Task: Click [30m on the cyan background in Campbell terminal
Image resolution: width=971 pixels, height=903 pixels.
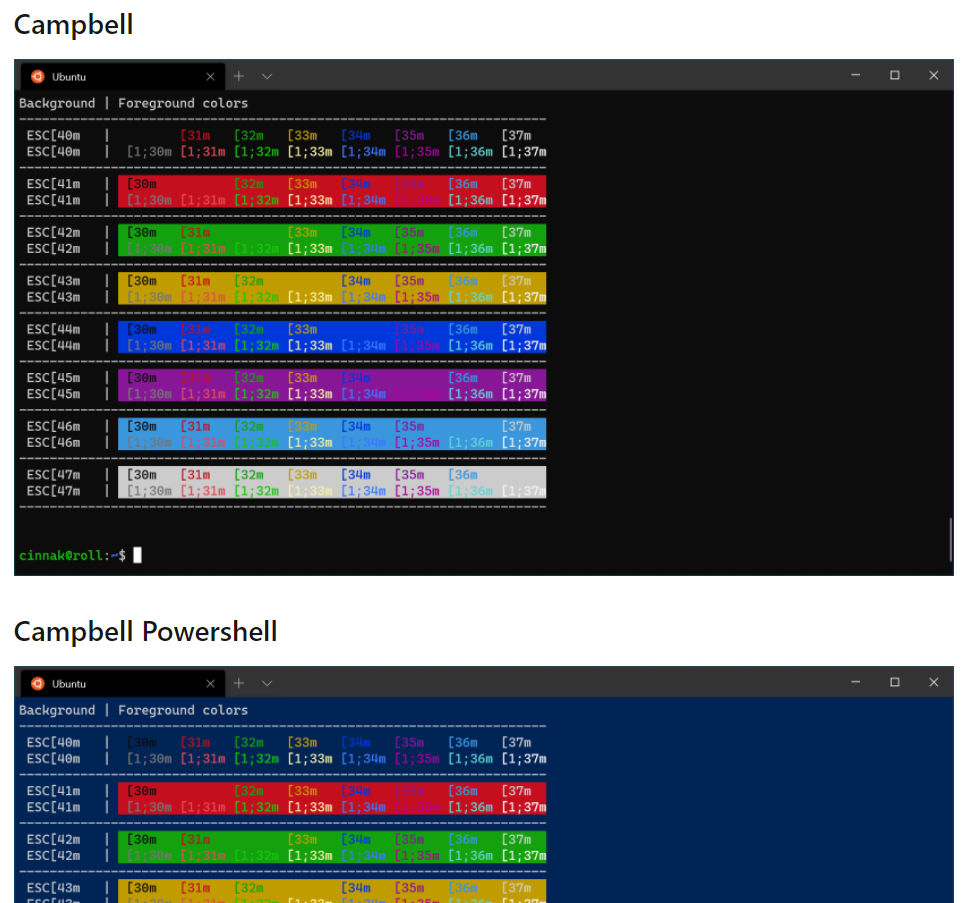Action: click(142, 426)
